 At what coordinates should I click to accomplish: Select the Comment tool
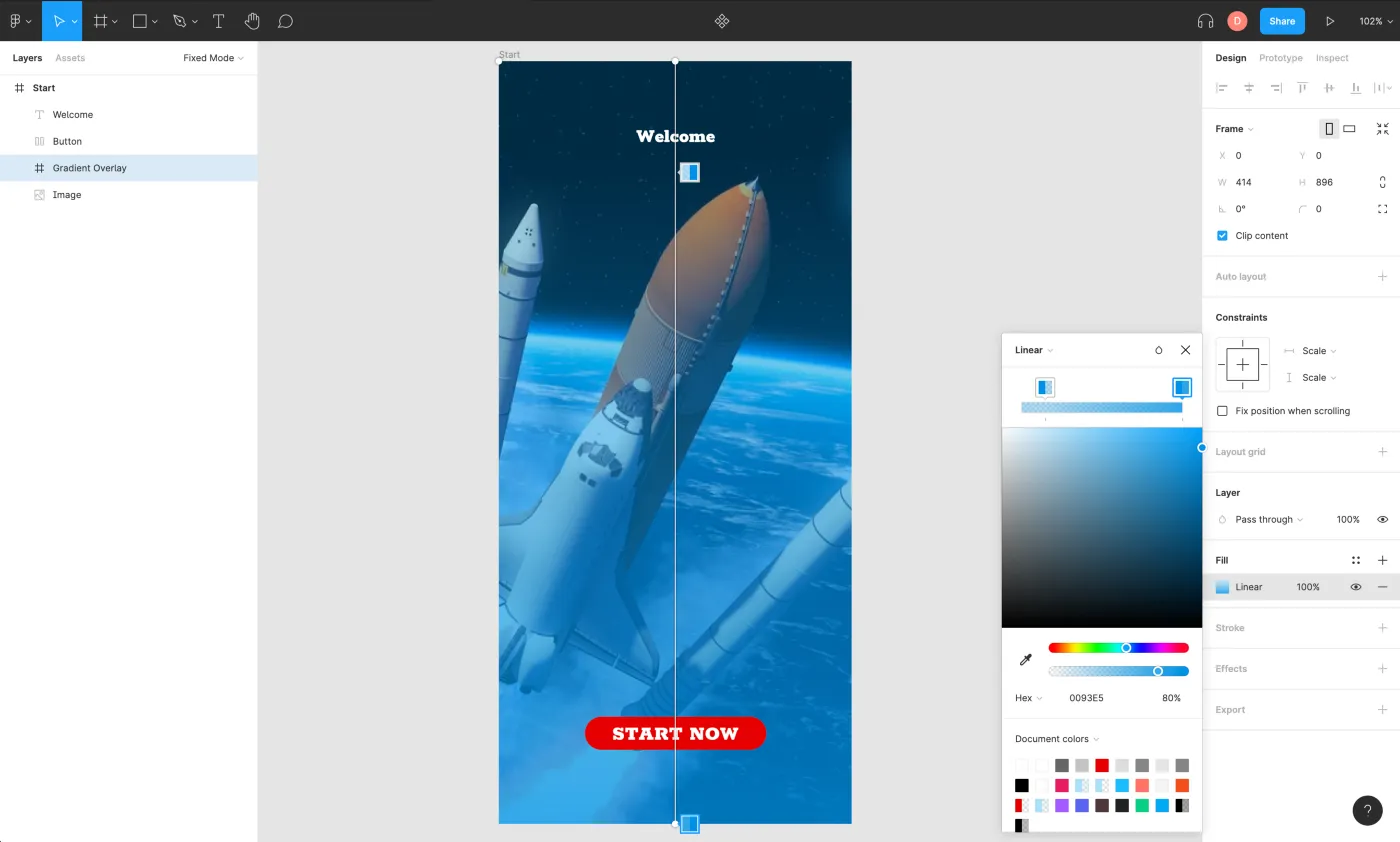click(285, 20)
